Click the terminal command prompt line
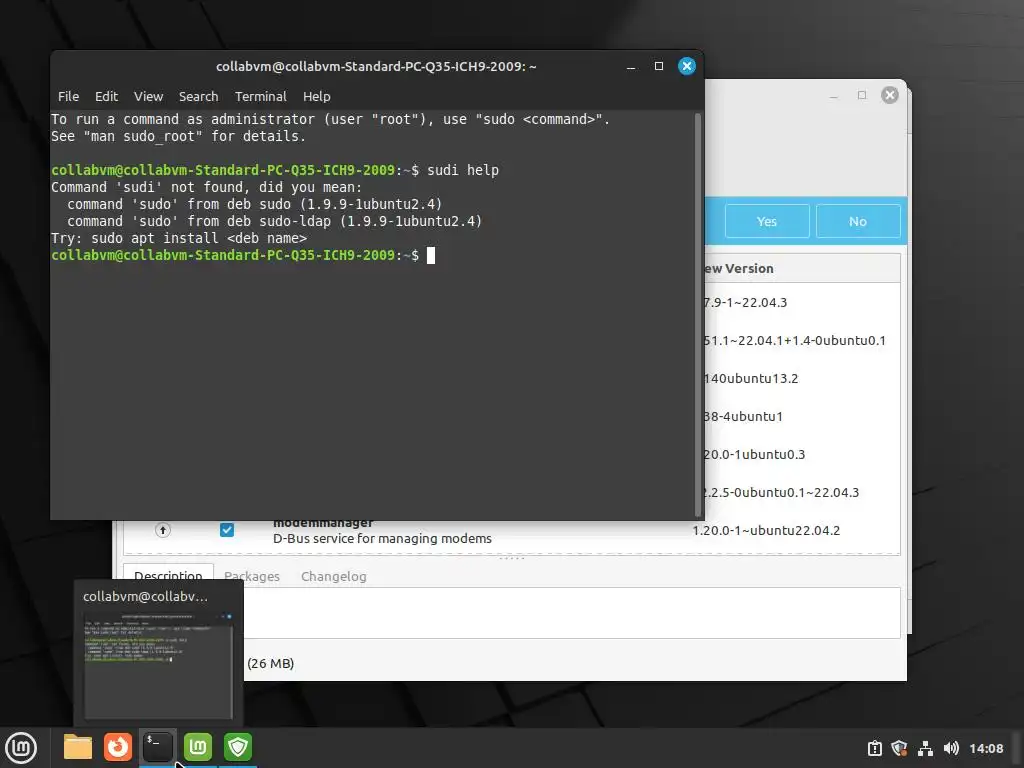The image size is (1024, 768). point(243,255)
